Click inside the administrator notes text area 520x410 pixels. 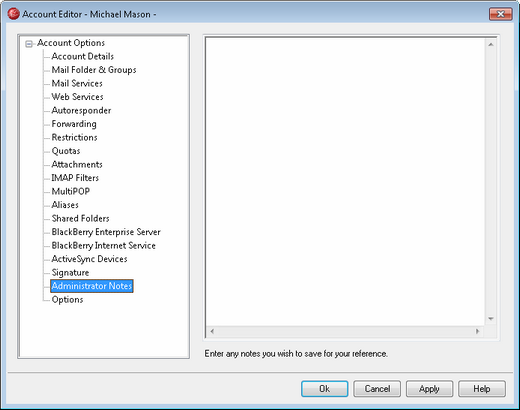point(345,182)
